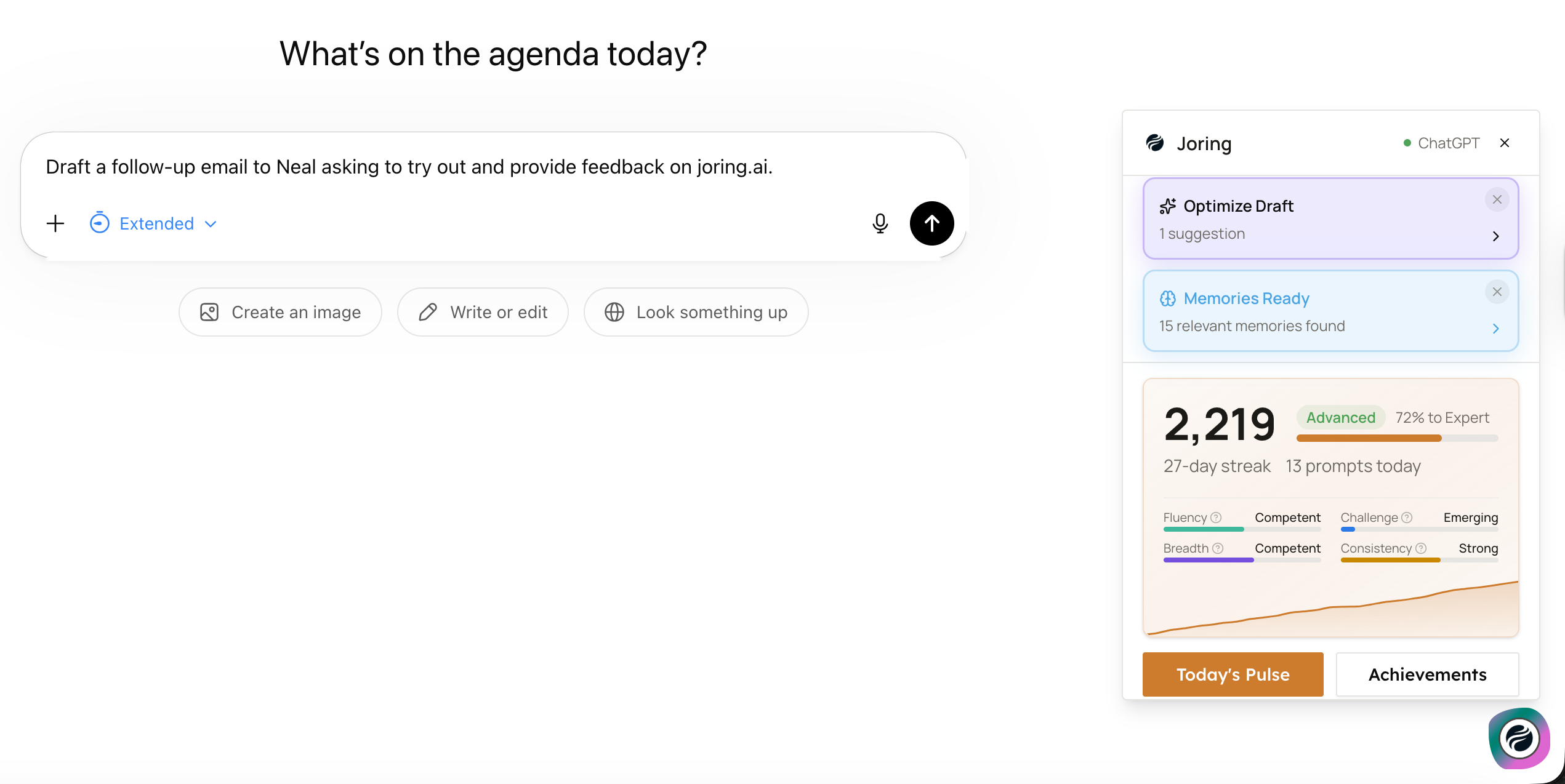
Task: Send the prompt with arrow button
Action: tap(931, 223)
